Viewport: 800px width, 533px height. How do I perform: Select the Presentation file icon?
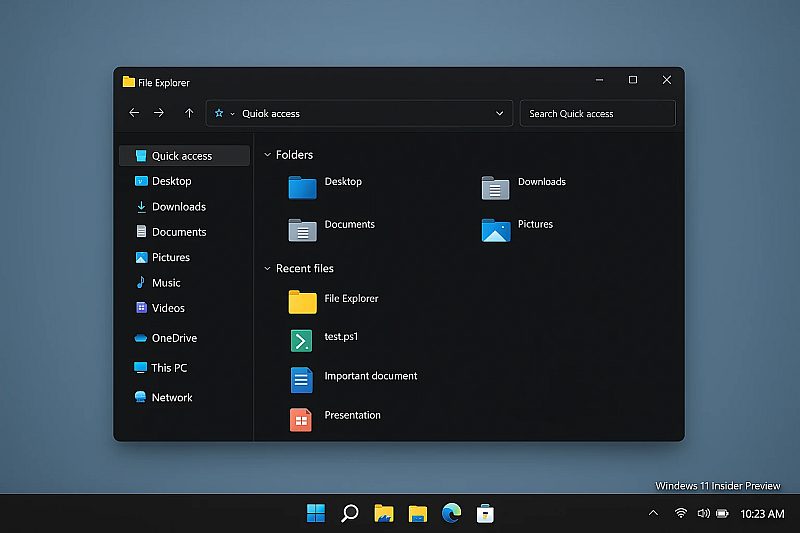301,420
